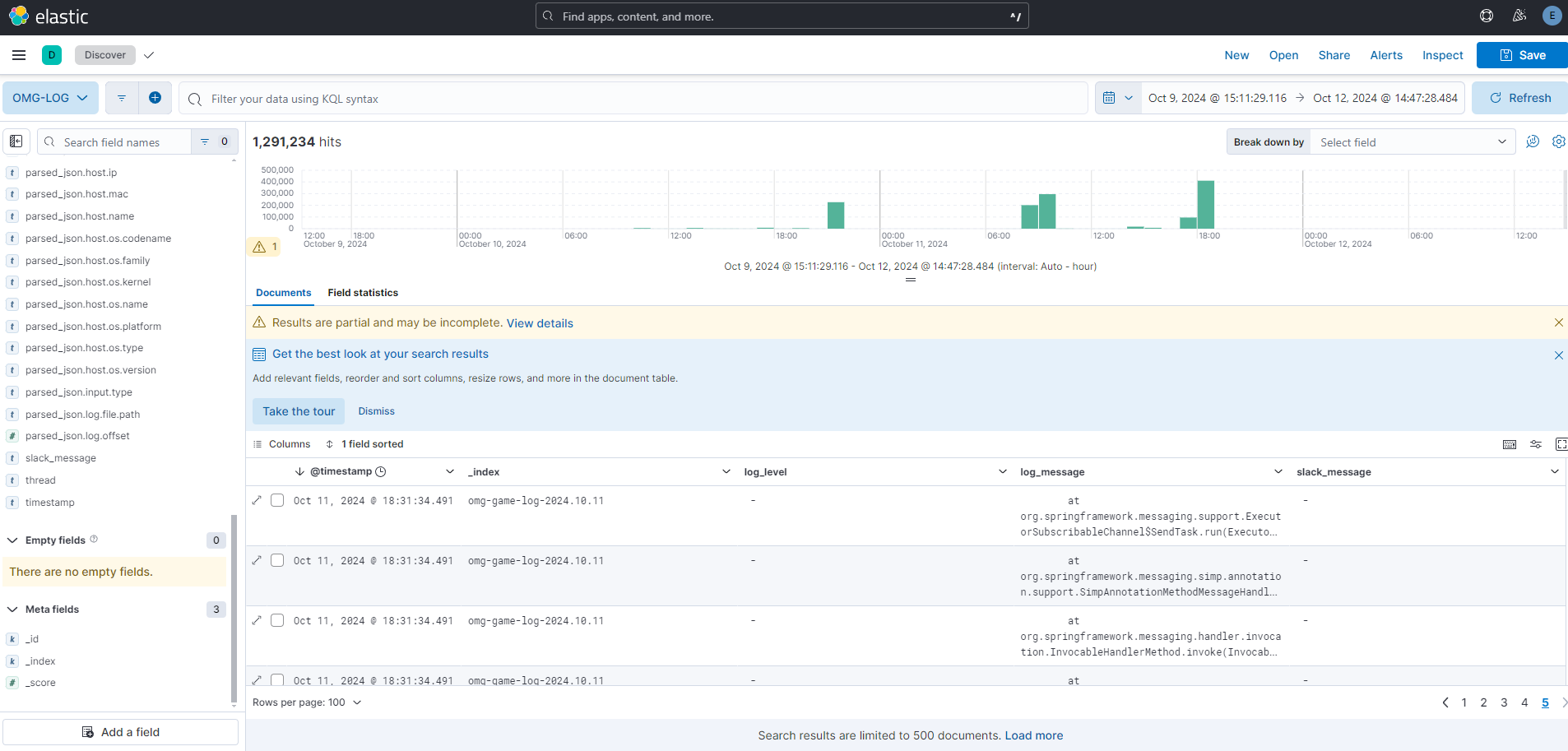Open the help menu icon in header
The image size is (1568, 751).
1487,16
